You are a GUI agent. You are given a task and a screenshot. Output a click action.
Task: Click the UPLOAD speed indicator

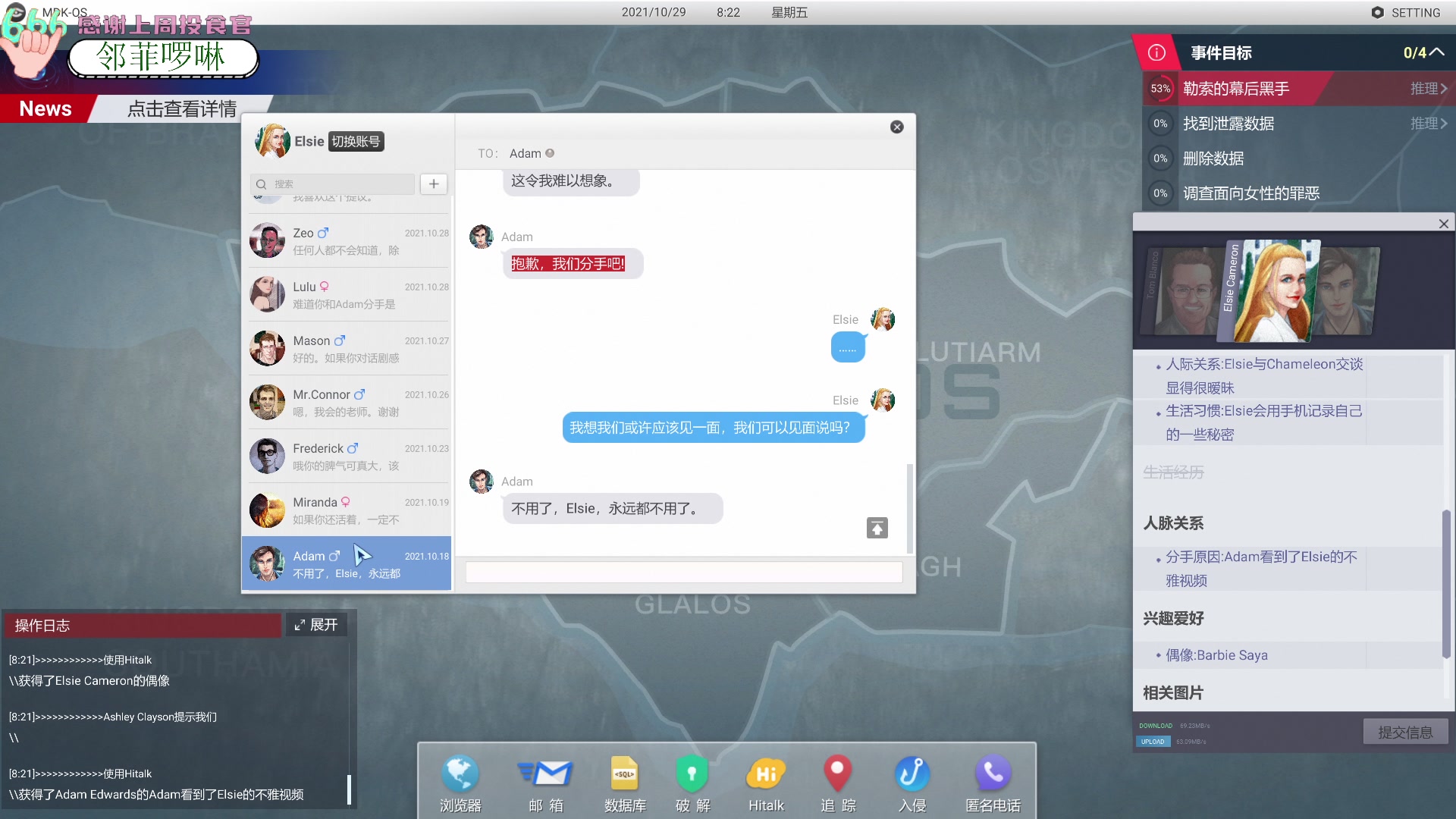[1153, 742]
